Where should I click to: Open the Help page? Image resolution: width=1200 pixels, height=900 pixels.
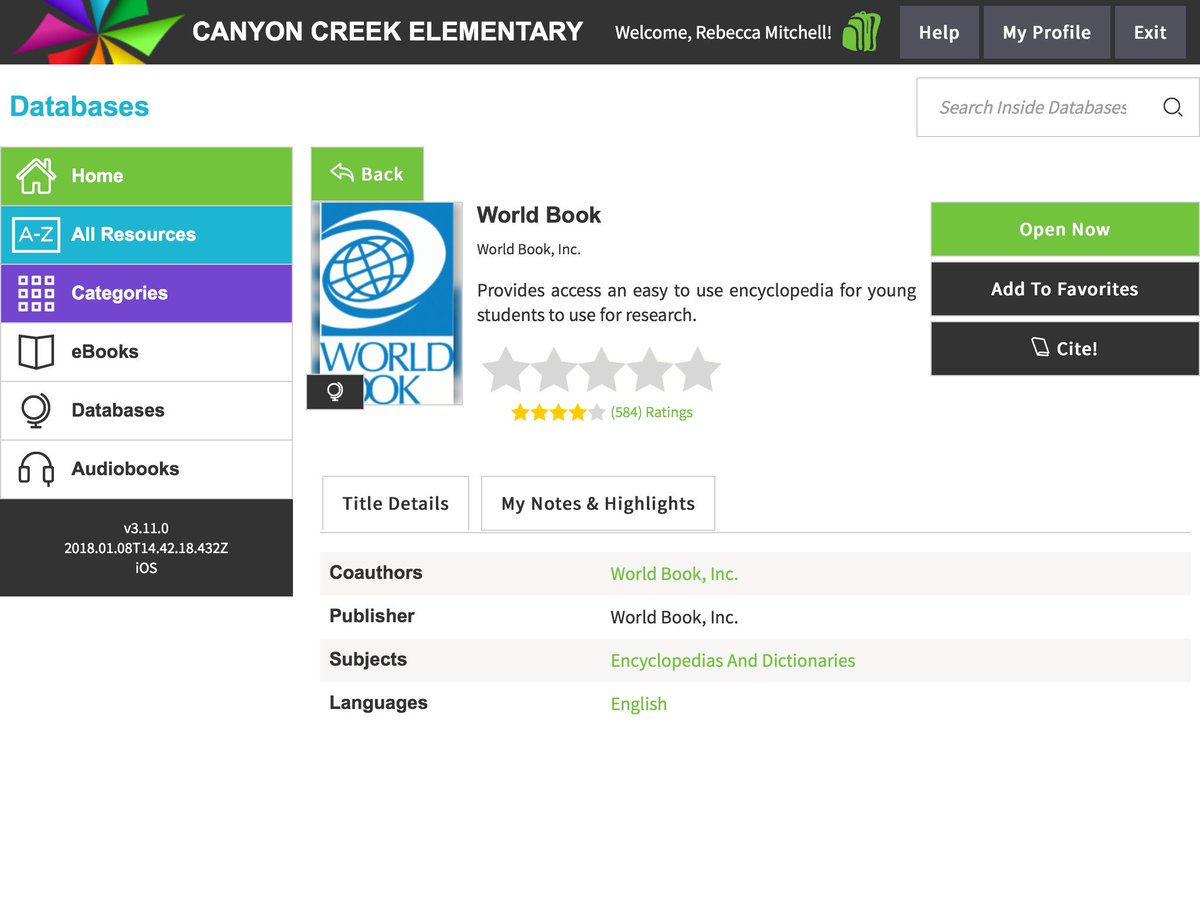coord(939,32)
